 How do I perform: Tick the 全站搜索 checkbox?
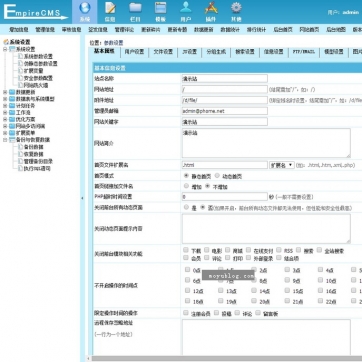click(x=319, y=250)
